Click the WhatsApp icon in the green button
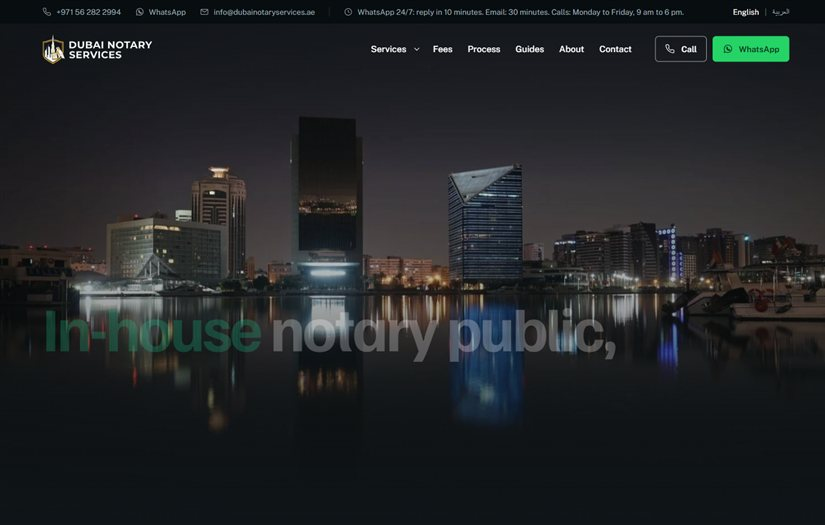Image resolution: width=825 pixels, height=525 pixels. point(728,49)
